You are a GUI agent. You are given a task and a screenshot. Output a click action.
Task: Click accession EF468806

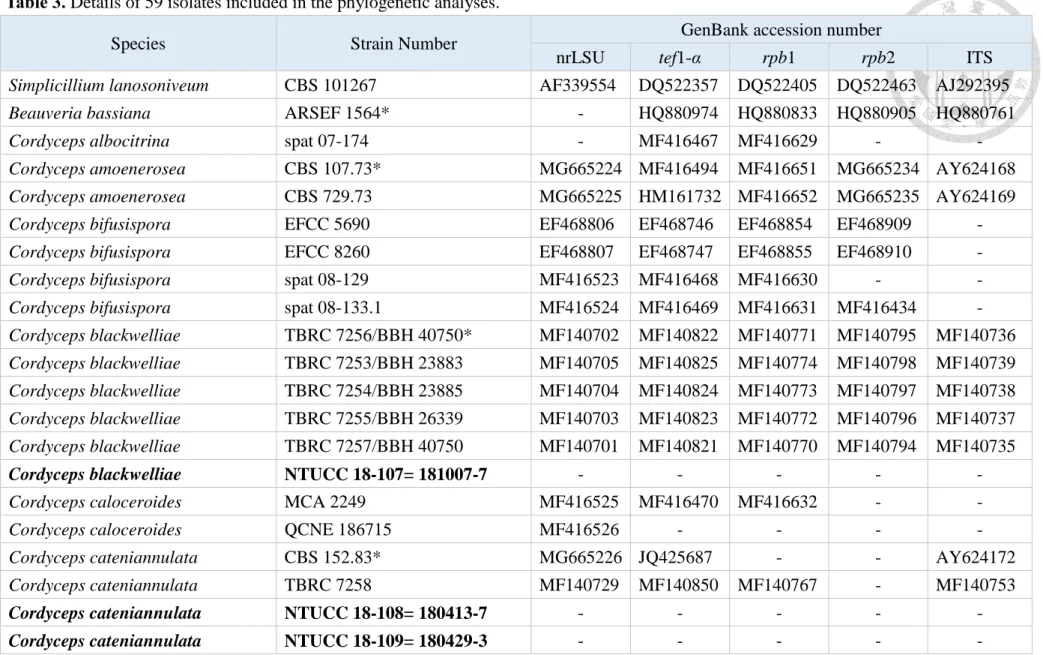click(x=577, y=225)
